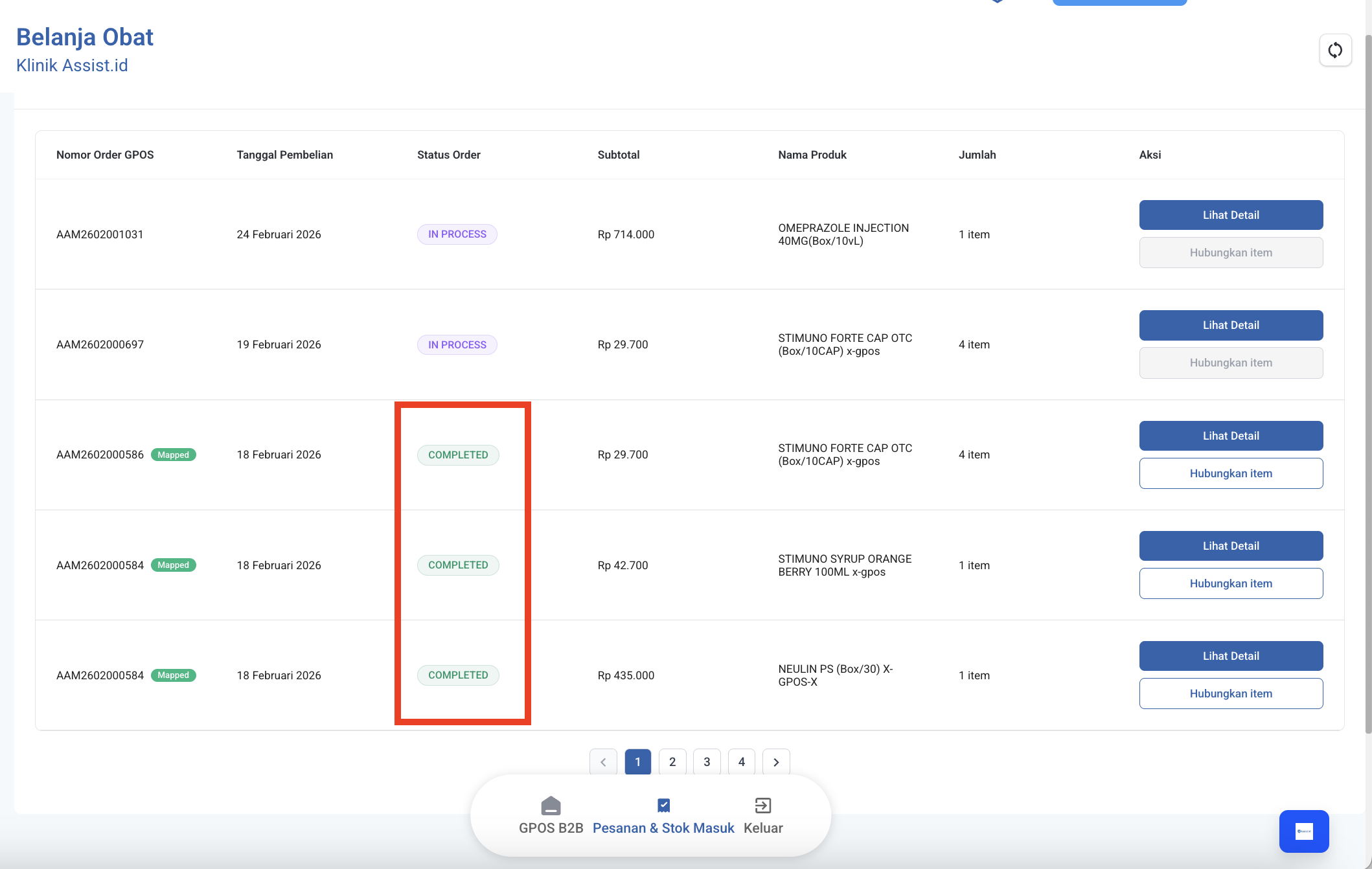Go to previous page arrow
Viewport: 1372px width, 869px height.
point(603,762)
